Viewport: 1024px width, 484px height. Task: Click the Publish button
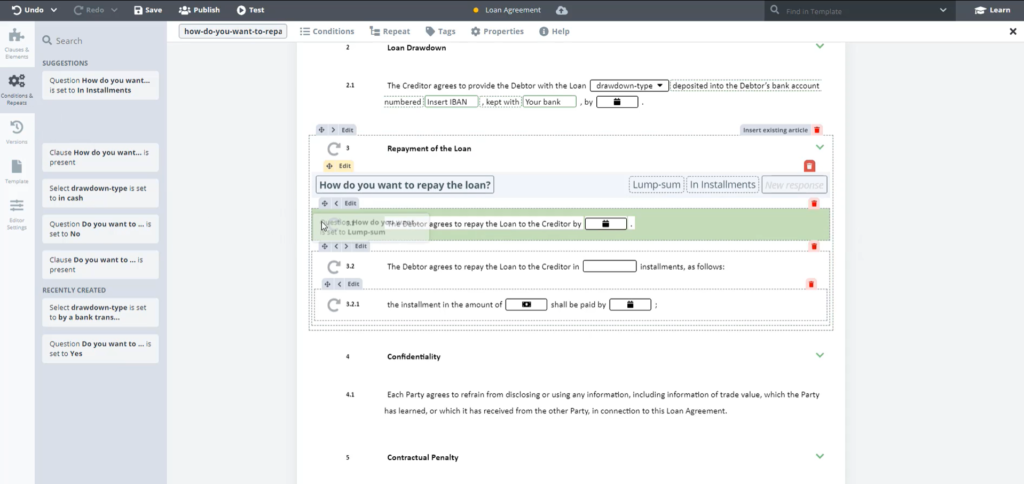(x=199, y=10)
